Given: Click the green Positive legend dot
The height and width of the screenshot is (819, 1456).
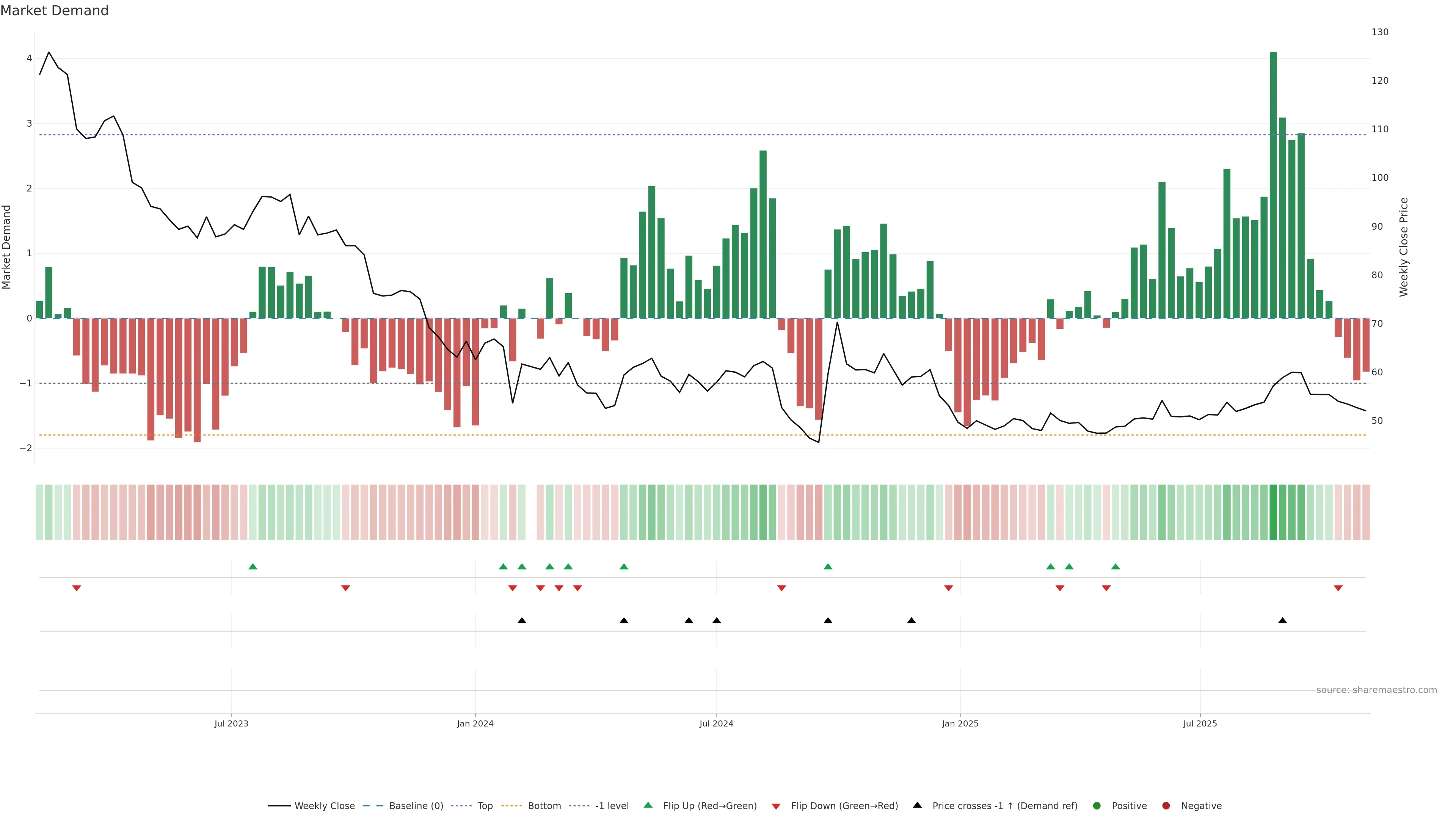Looking at the screenshot, I should (x=1097, y=805).
